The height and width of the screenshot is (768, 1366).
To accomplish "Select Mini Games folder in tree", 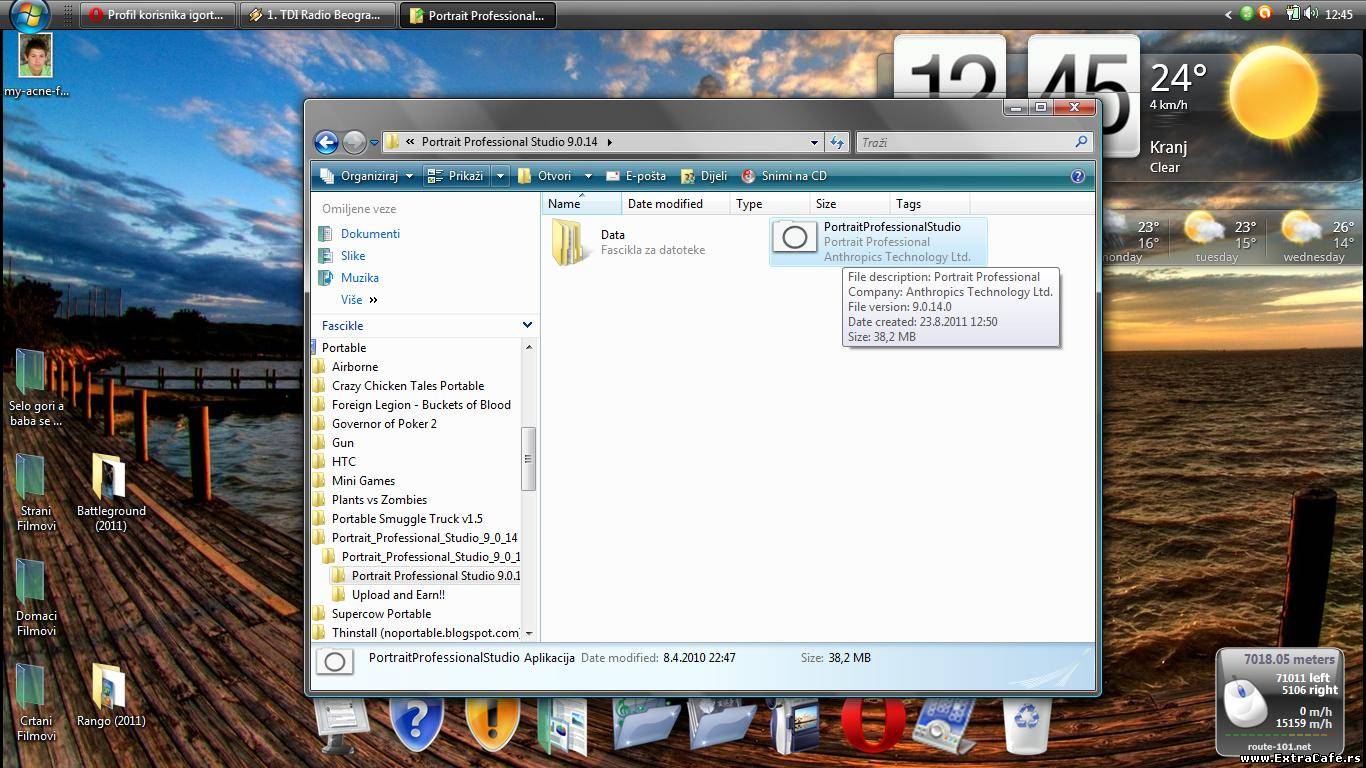I will click(x=363, y=481).
